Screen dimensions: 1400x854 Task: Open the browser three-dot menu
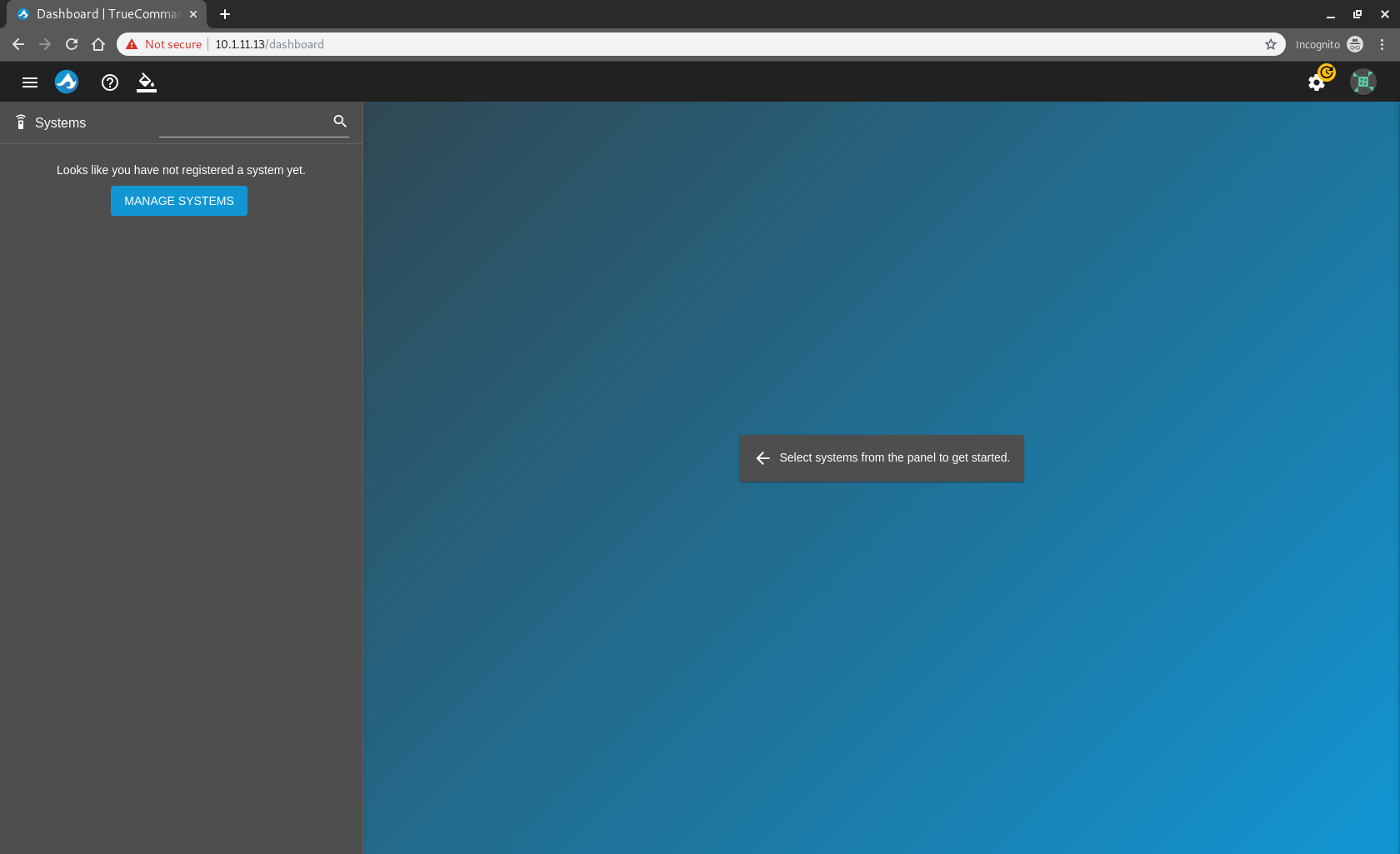click(1382, 44)
